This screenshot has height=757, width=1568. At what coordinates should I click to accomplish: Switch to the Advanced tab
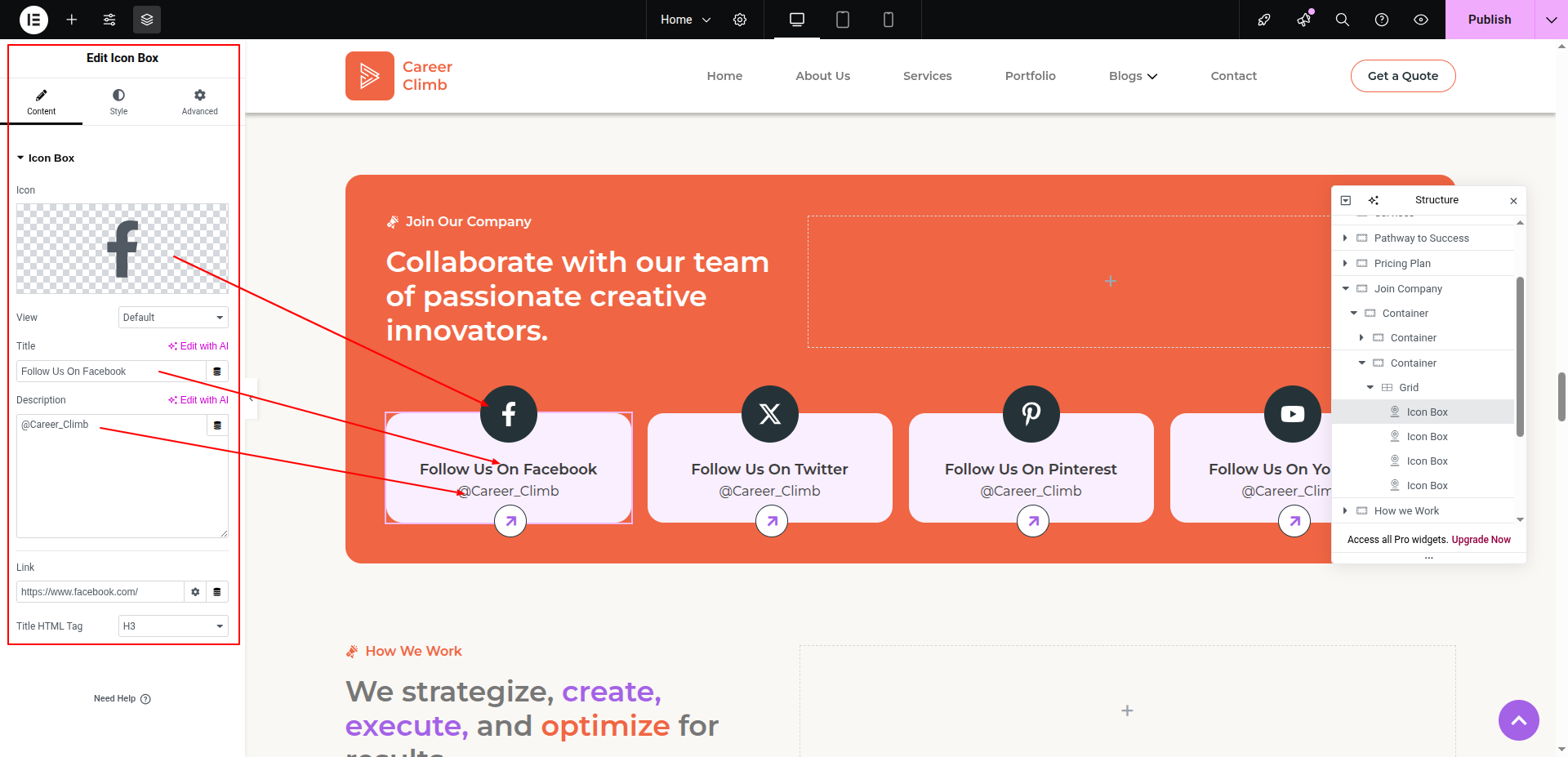pos(199,102)
